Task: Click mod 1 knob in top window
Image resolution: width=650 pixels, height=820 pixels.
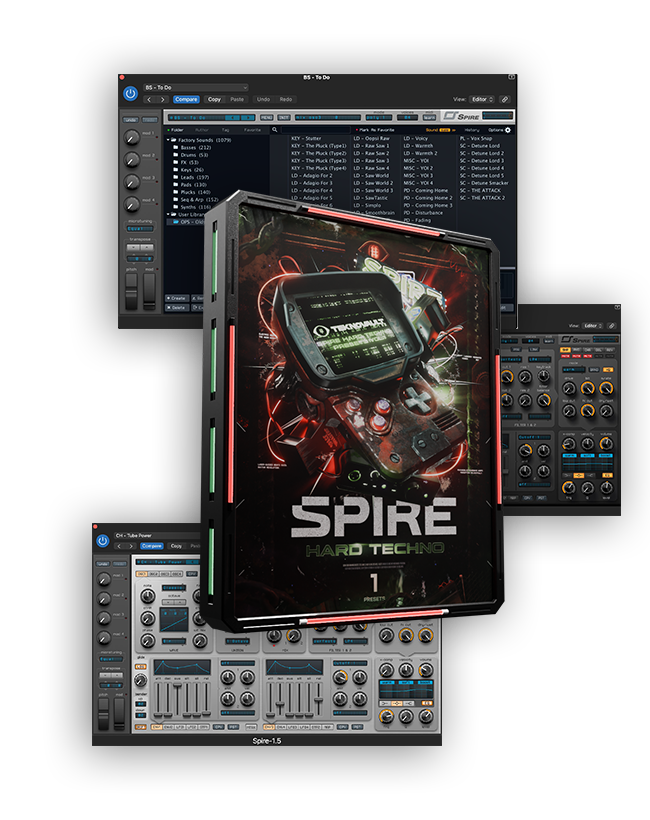Action: pyautogui.click(x=131, y=138)
